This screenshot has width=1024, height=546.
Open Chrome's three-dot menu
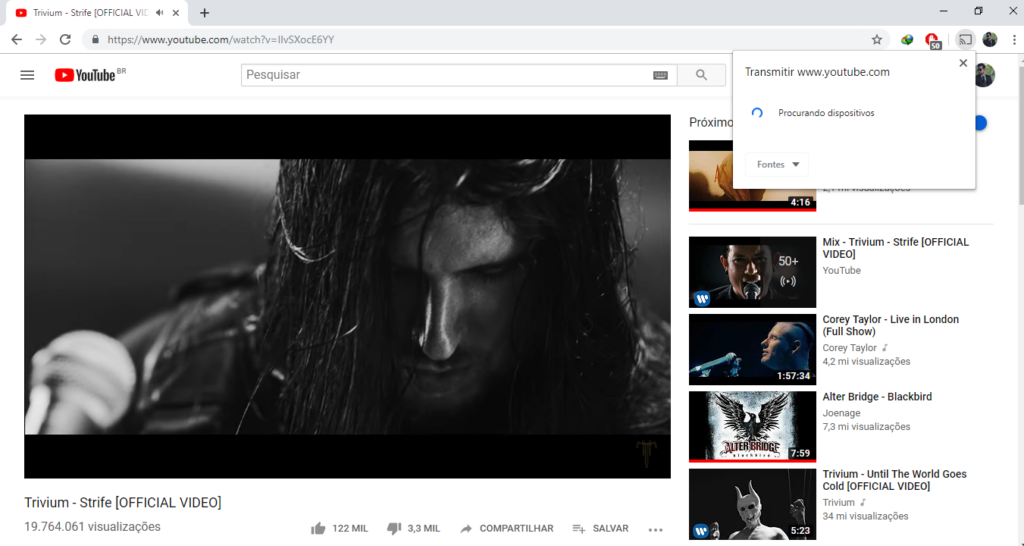click(1013, 40)
